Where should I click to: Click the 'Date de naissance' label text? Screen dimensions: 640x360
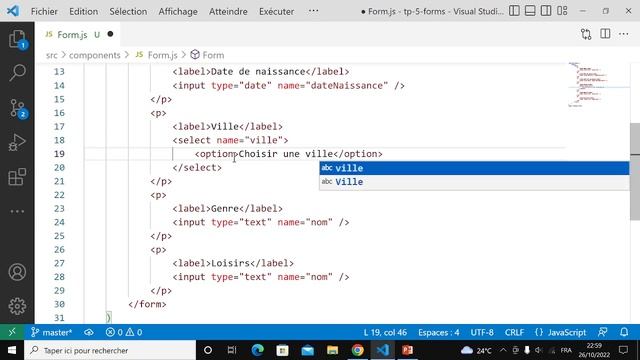click(258, 72)
